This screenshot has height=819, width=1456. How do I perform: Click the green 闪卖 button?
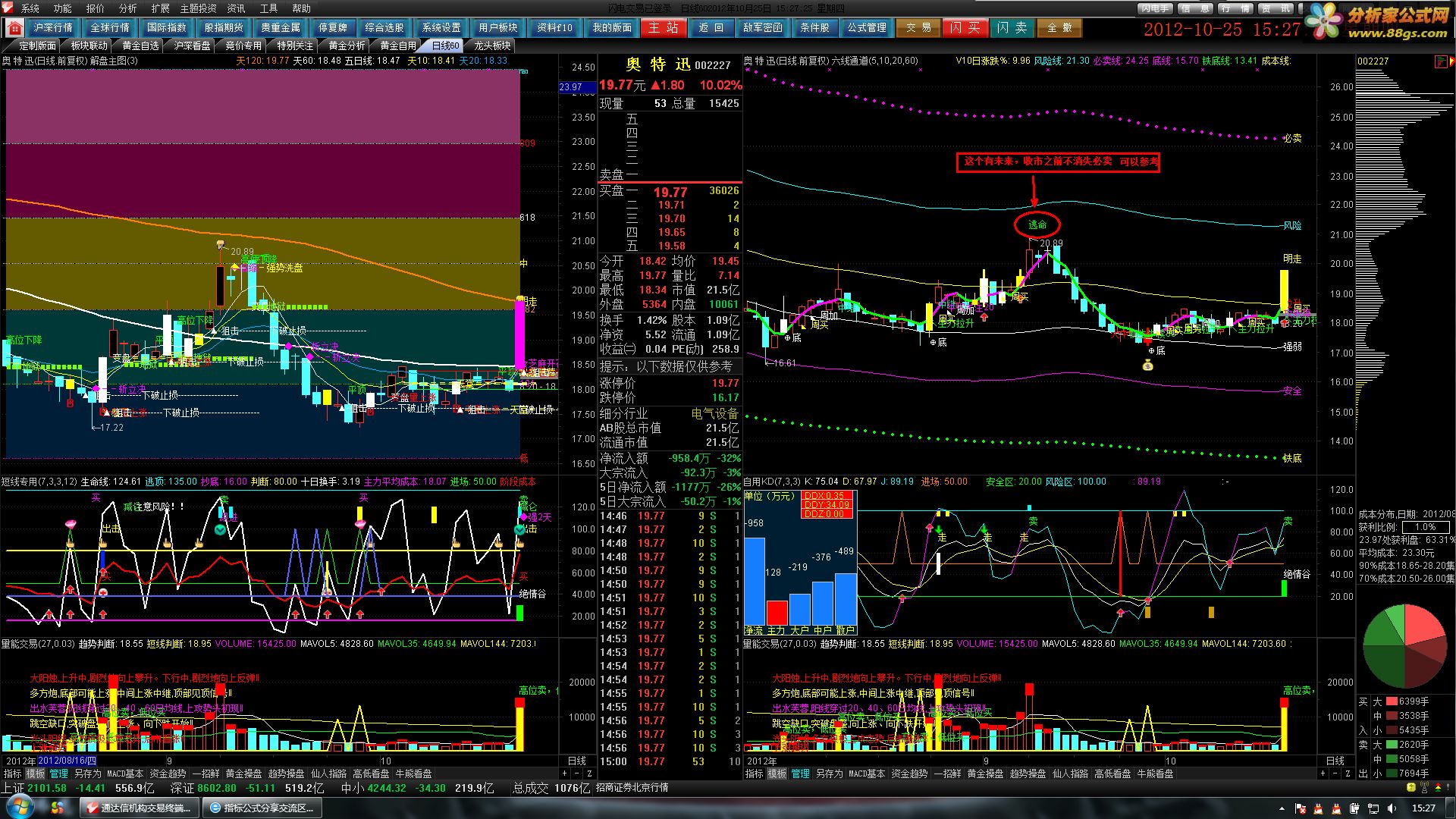[x=1012, y=28]
